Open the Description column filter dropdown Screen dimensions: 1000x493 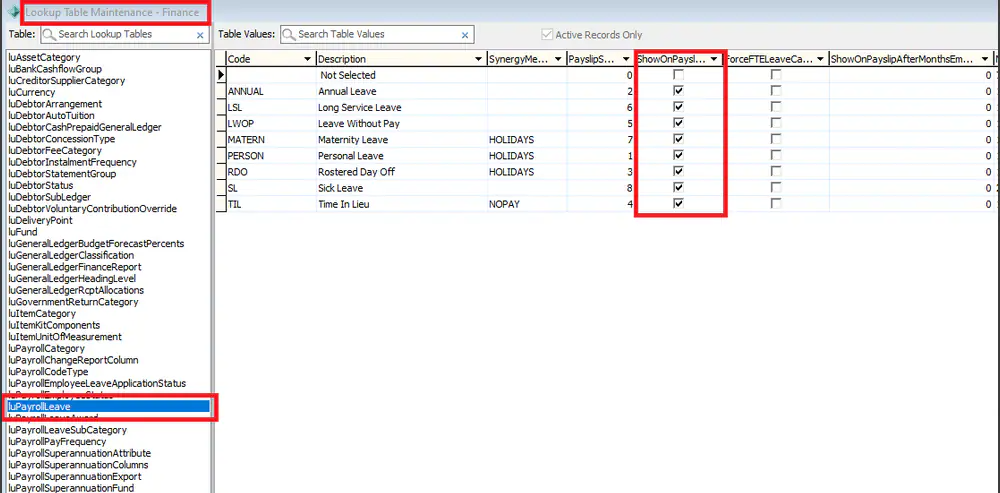pos(478,59)
